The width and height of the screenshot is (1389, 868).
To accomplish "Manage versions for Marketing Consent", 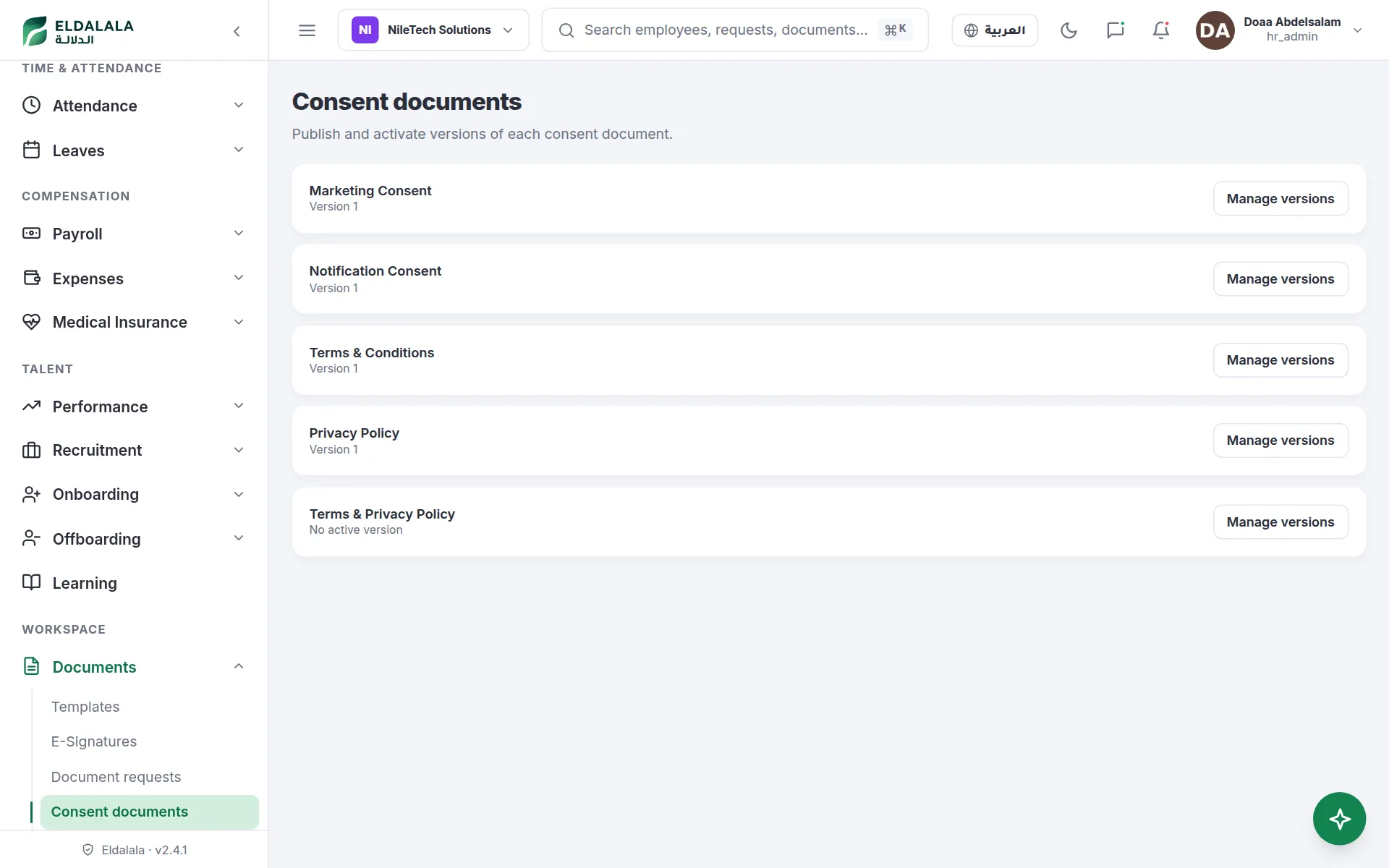I will point(1280,198).
